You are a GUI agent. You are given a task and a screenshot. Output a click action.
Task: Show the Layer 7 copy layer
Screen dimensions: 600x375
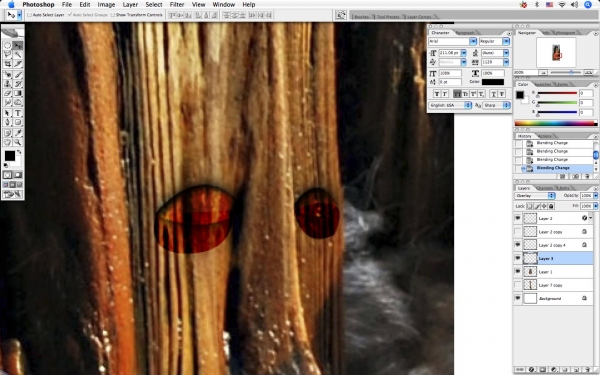518,285
